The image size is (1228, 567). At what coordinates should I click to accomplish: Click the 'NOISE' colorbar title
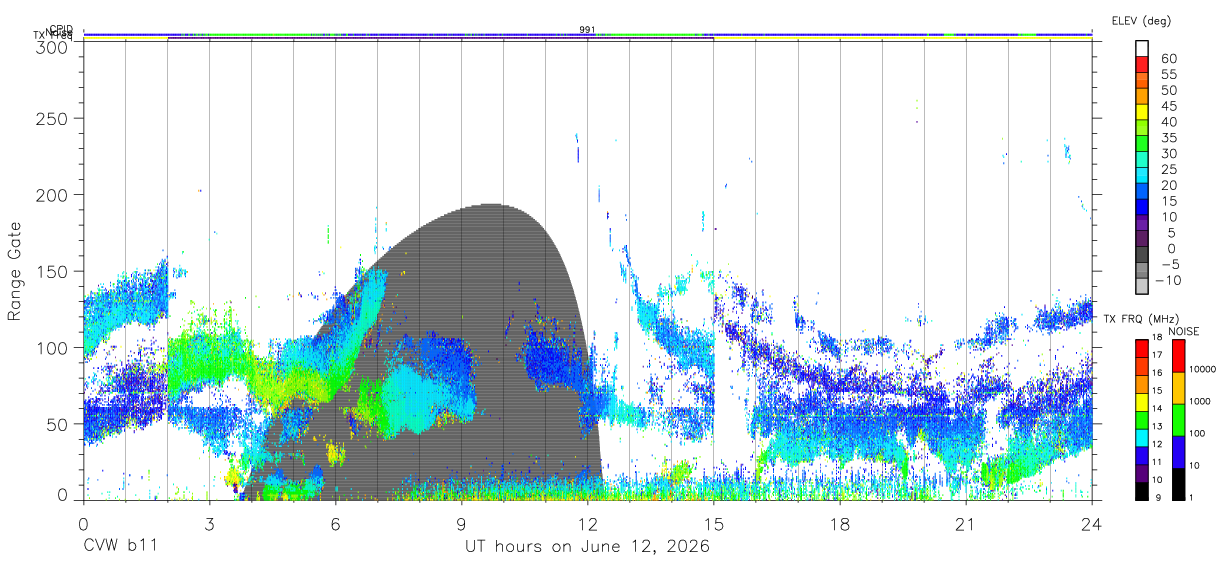point(1183,330)
